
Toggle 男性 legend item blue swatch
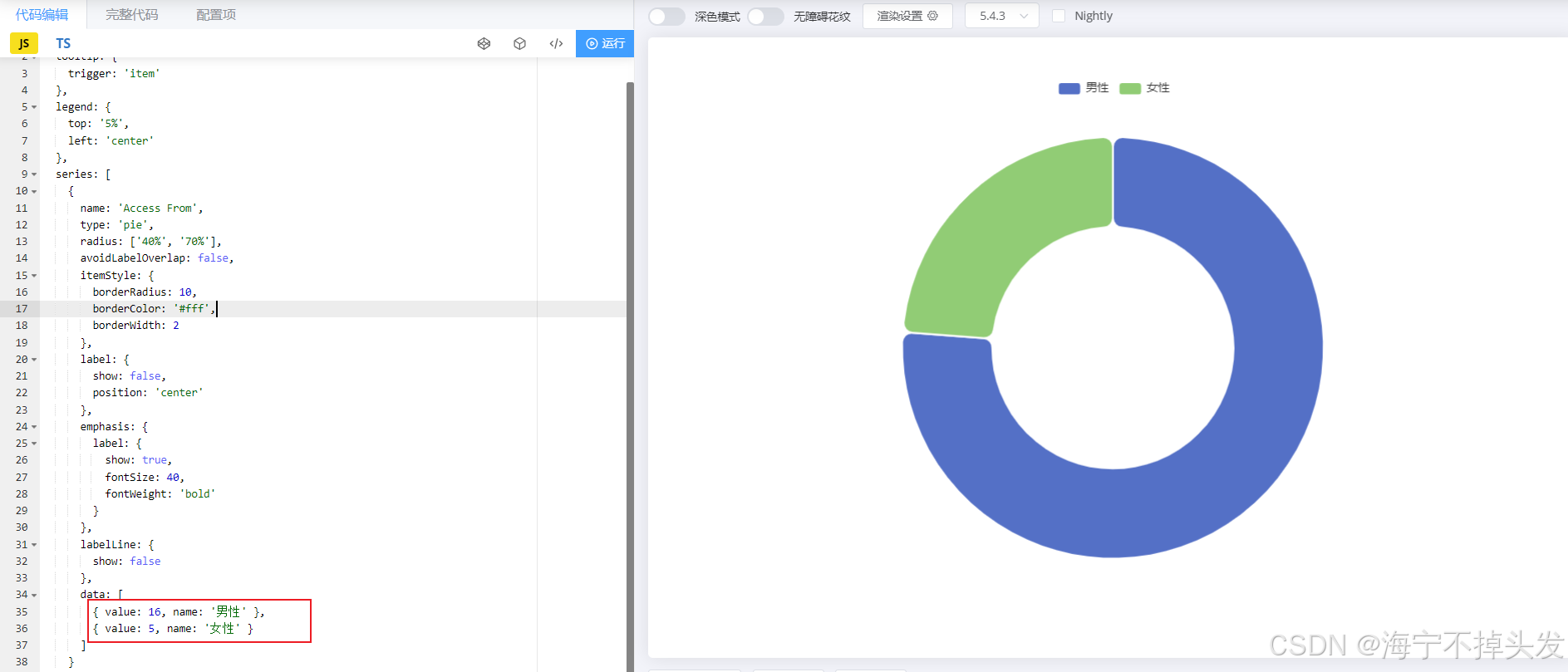coord(1069,88)
